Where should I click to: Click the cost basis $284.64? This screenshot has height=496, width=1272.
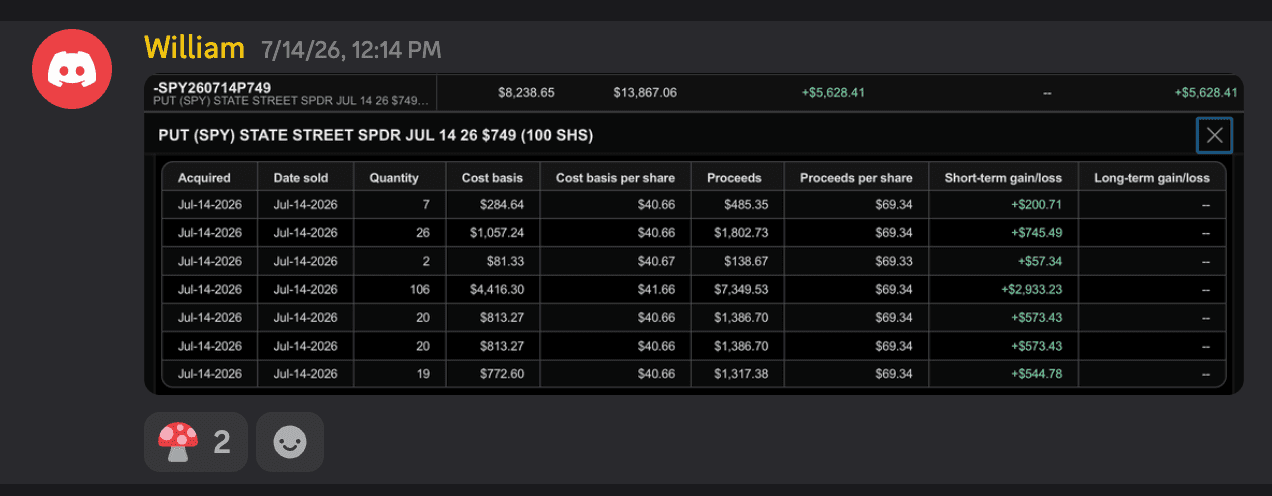(503, 205)
